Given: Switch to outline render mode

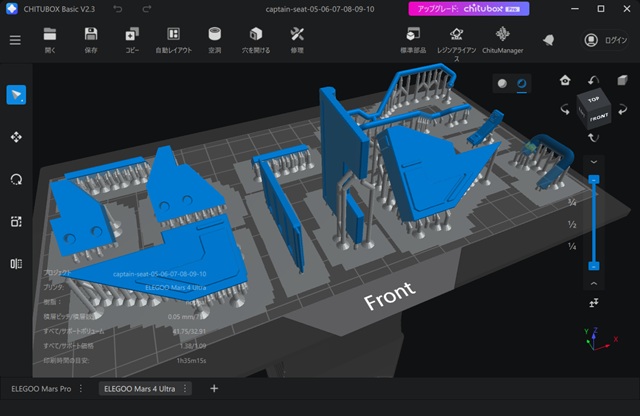Looking at the screenshot, I should [x=522, y=83].
